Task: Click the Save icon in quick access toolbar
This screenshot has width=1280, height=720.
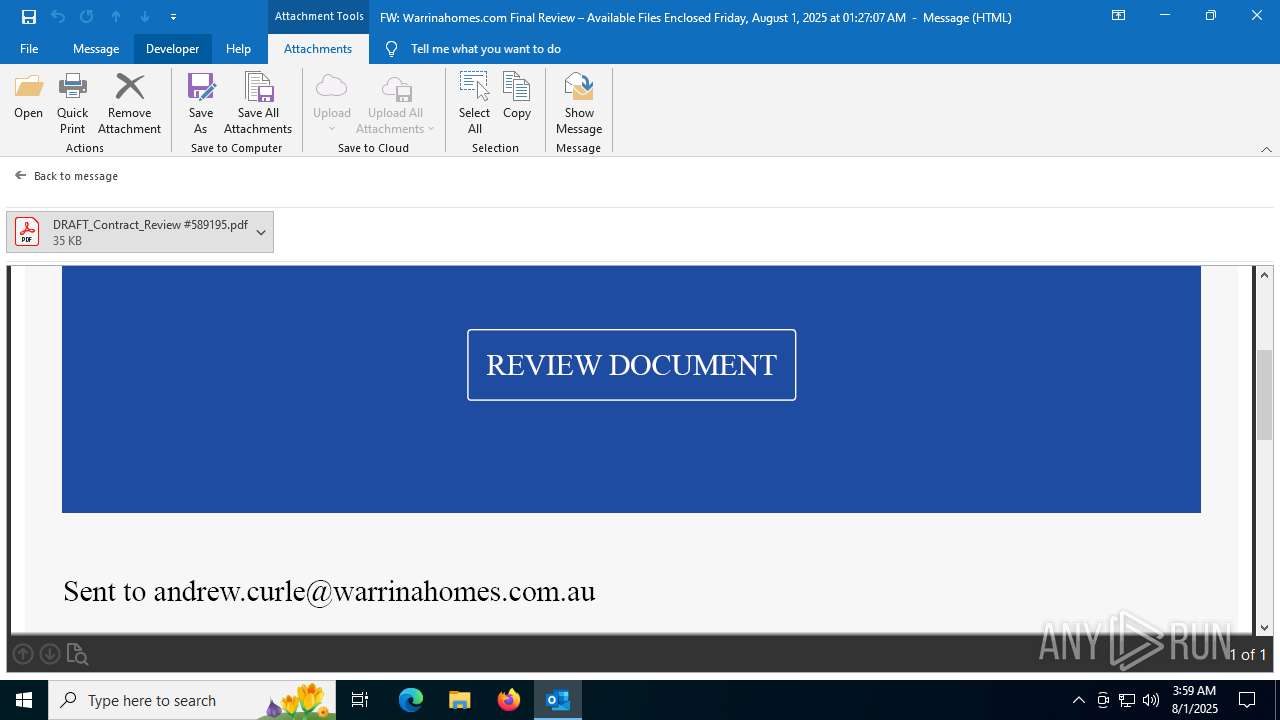Action: [x=29, y=17]
